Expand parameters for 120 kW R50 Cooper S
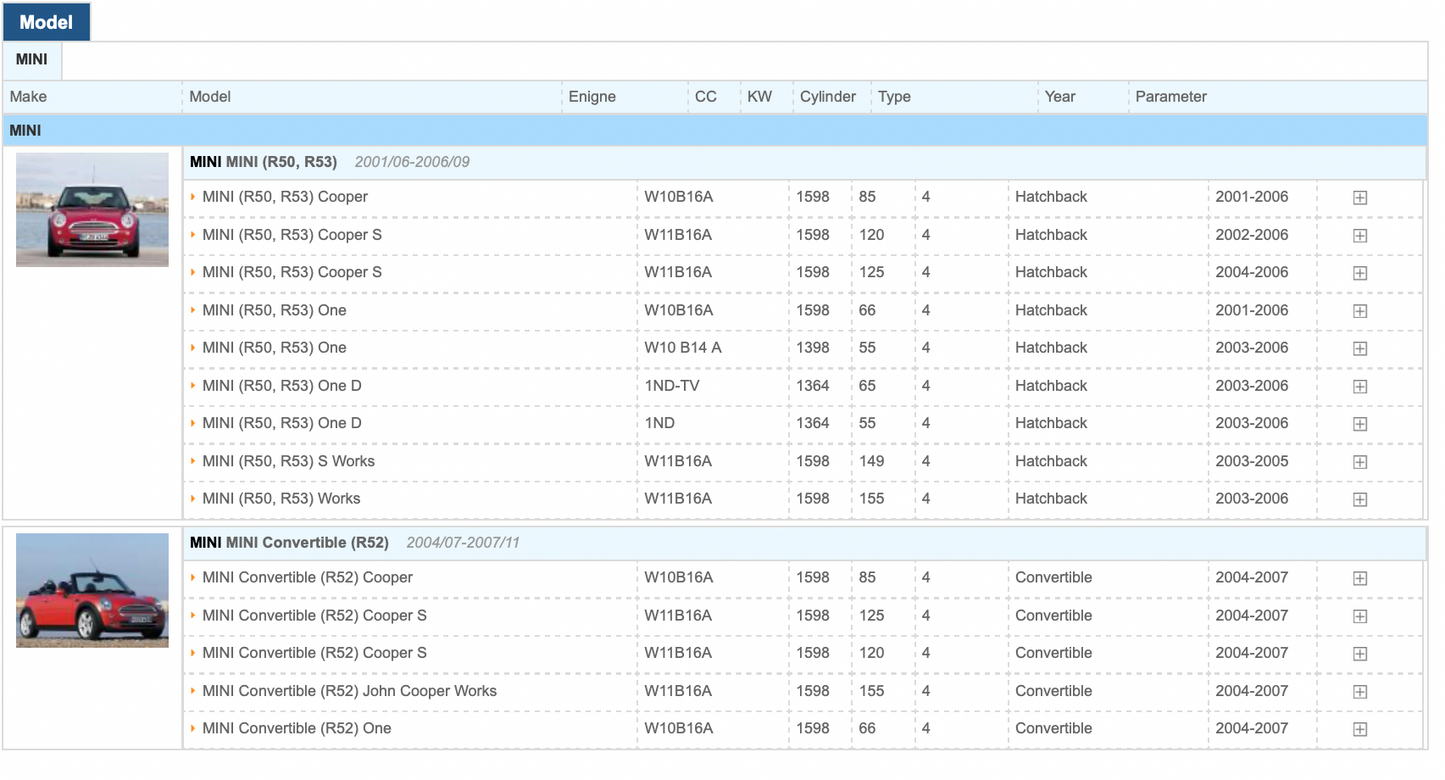This screenshot has width=1445, height=780. (x=1360, y=236)
